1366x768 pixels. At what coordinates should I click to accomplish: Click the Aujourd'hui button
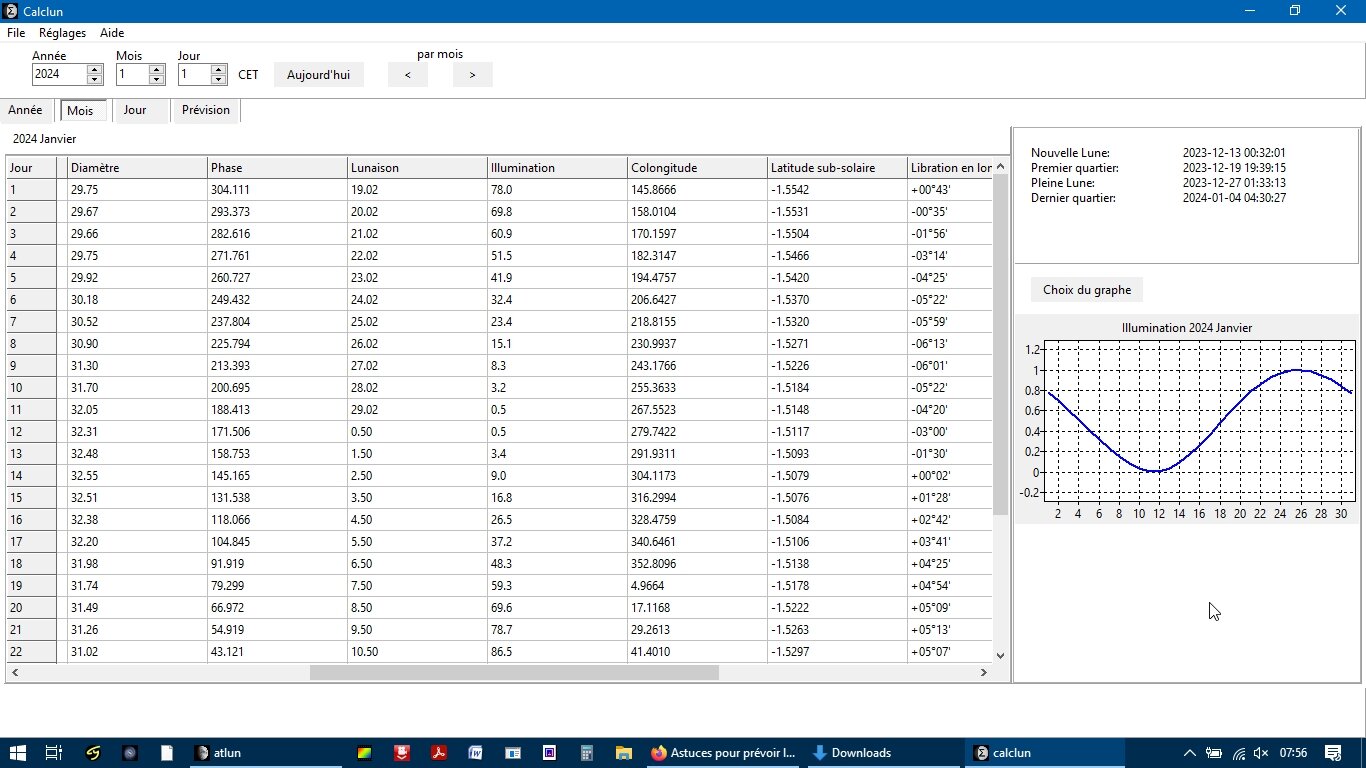pos(318,75)
